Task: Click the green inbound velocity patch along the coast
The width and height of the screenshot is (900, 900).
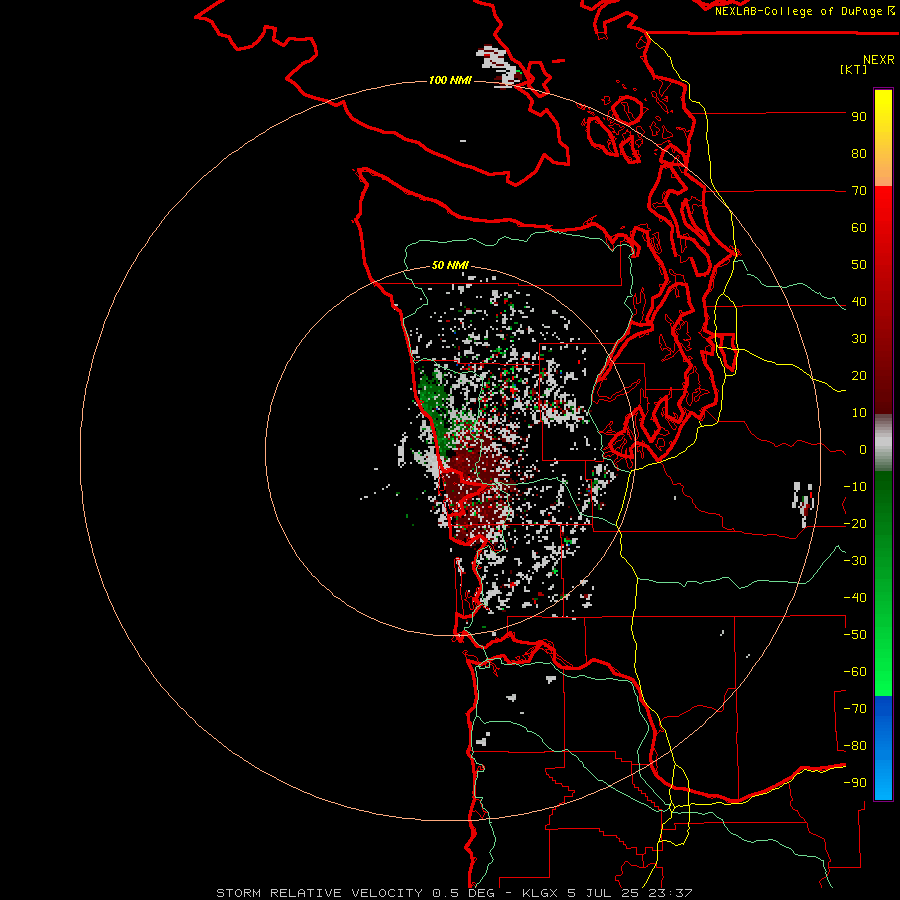Action: [435, 403]
